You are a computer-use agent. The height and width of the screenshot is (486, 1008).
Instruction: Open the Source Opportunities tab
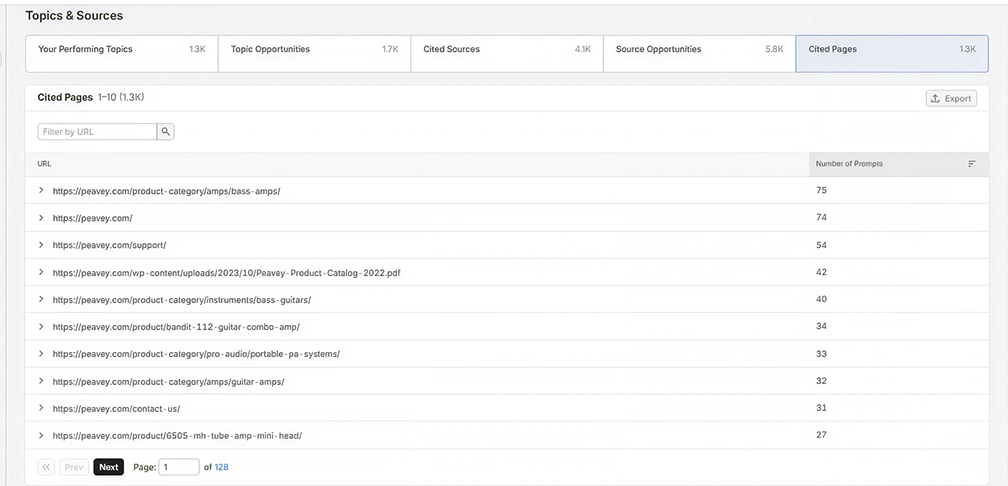[699, 53]
